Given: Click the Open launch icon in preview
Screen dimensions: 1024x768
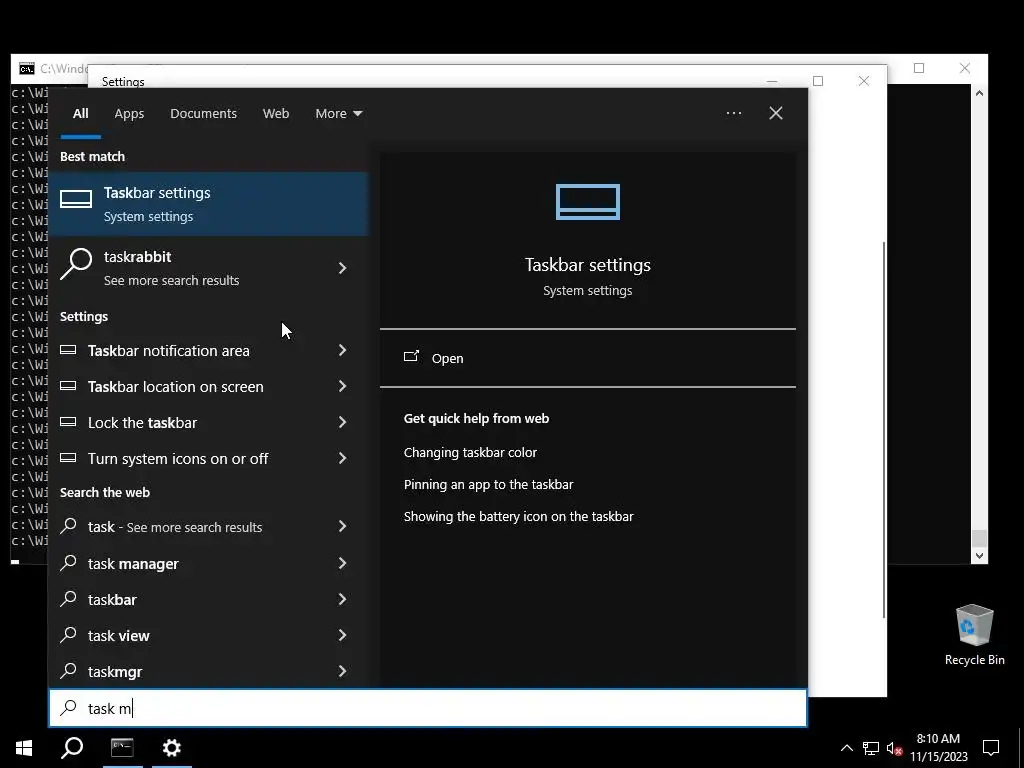Looking at the screenshot, I should coord(411,357).
